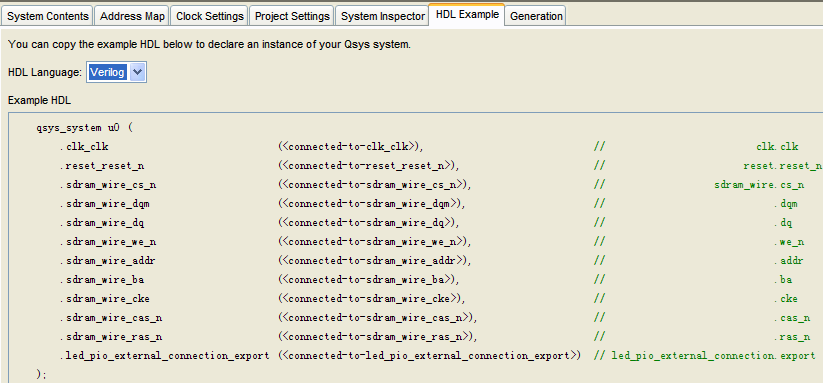Click the green .cas_n comment
Viewport: 823px width, 383px height.
pos(792,318)
